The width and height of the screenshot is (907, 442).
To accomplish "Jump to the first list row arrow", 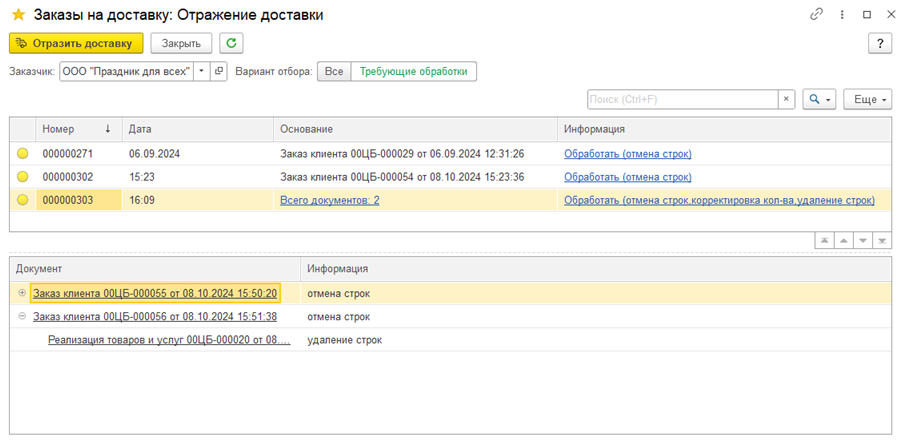I will tap(824, 241).
